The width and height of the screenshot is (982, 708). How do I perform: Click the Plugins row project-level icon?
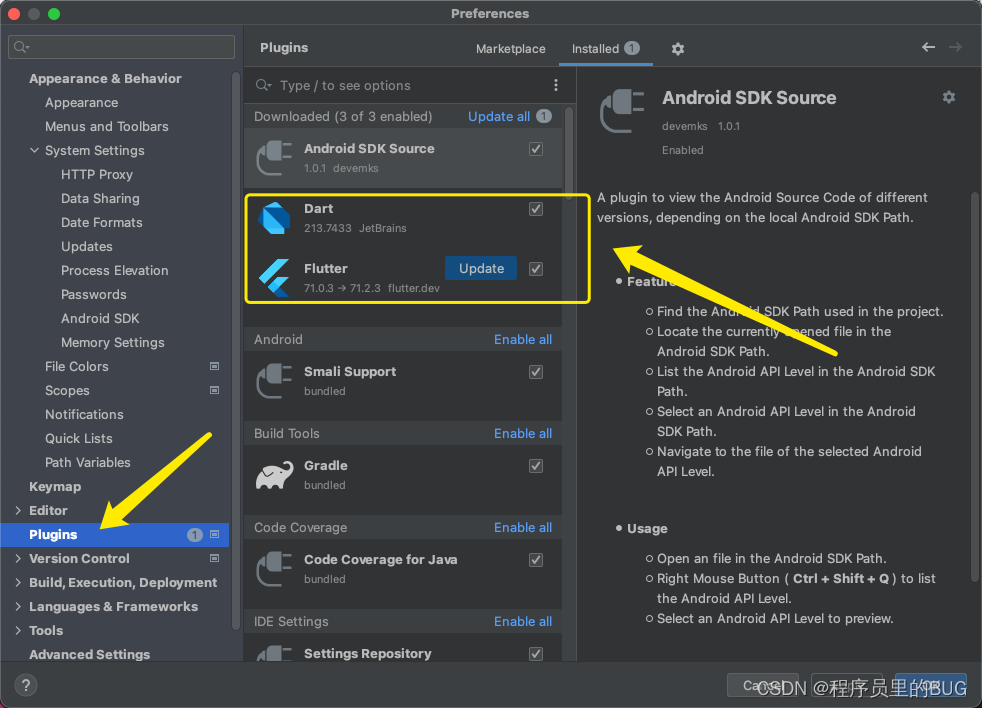pos(214,534)
